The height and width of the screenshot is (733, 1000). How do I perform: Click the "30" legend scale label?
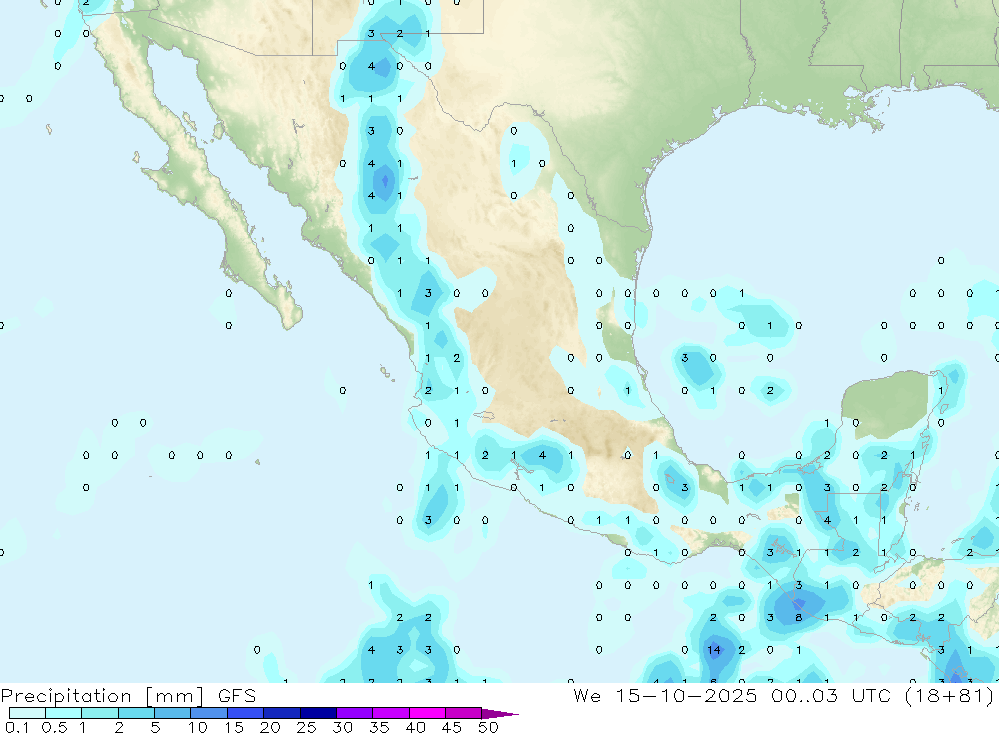coord(343,727)
